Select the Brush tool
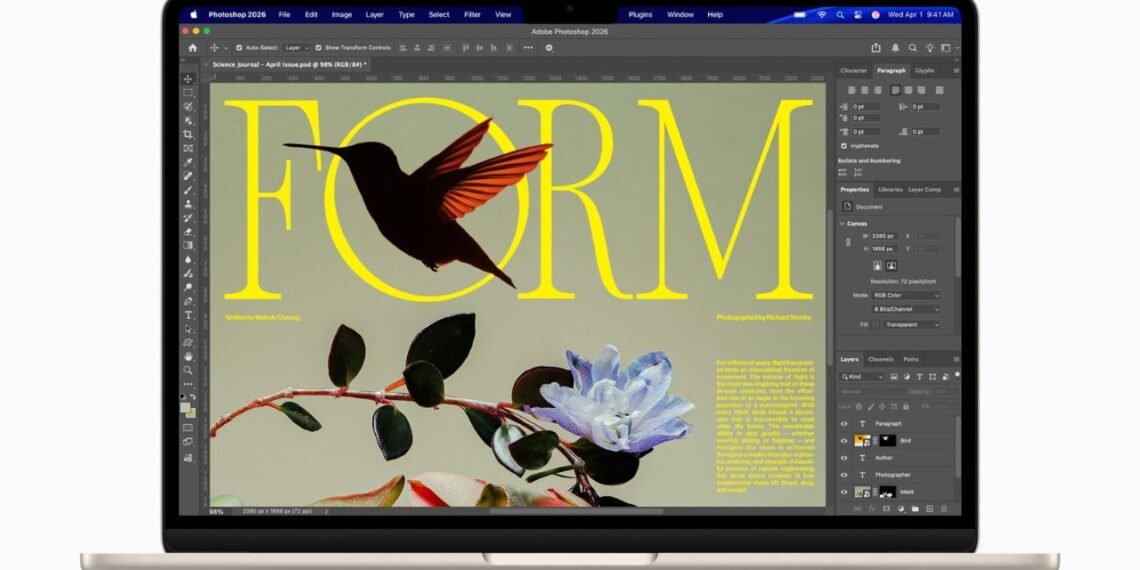Screen dimensions: 1140x570 point(188,190)
